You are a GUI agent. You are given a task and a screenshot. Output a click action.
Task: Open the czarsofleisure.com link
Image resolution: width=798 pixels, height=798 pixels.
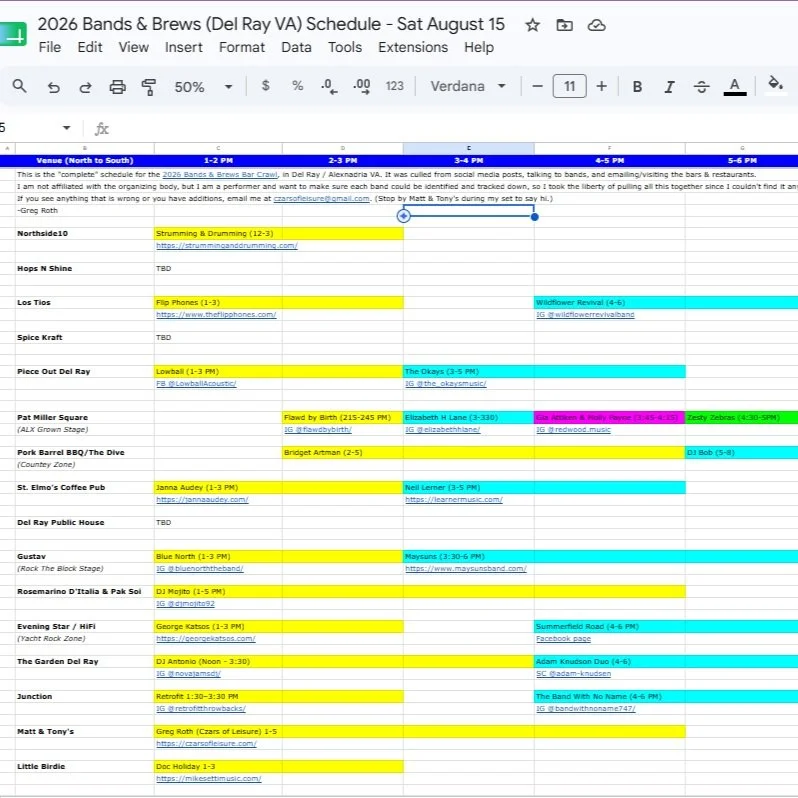[206, 744]
